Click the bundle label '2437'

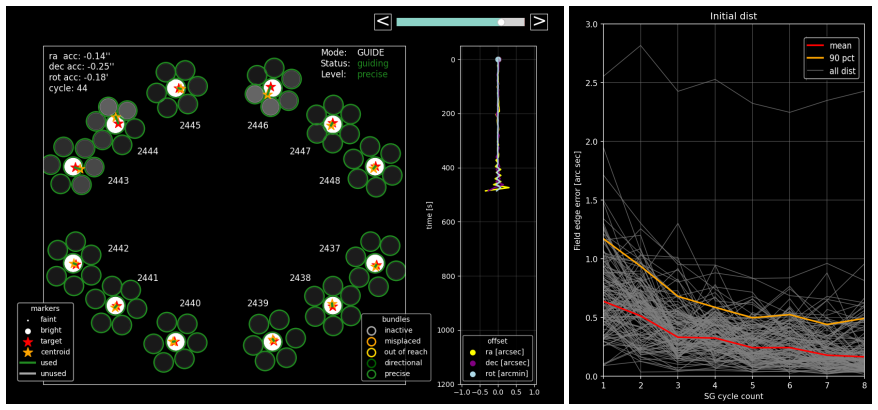[x=330, y=248]
